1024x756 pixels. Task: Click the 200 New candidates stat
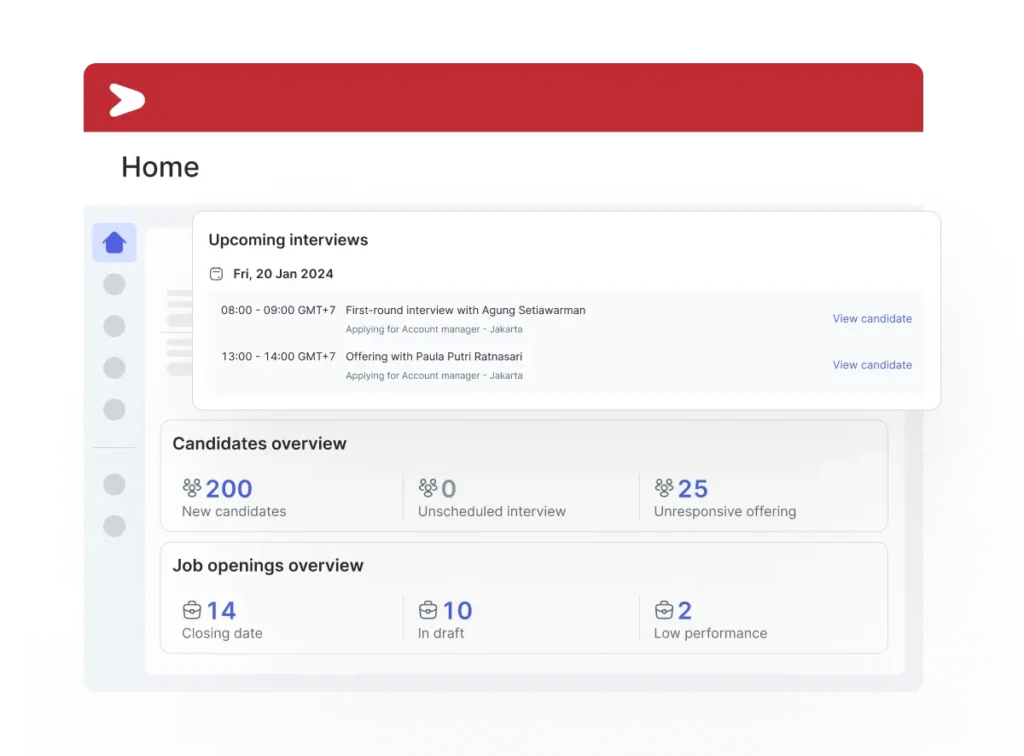(x=231, y=488)
